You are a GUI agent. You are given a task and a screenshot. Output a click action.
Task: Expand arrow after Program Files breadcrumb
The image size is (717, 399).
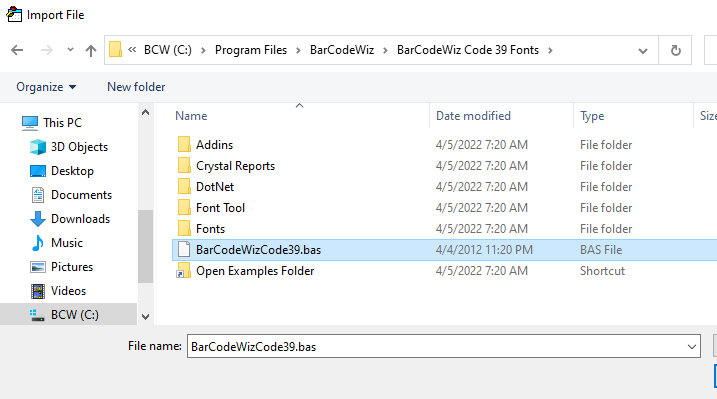298,50
